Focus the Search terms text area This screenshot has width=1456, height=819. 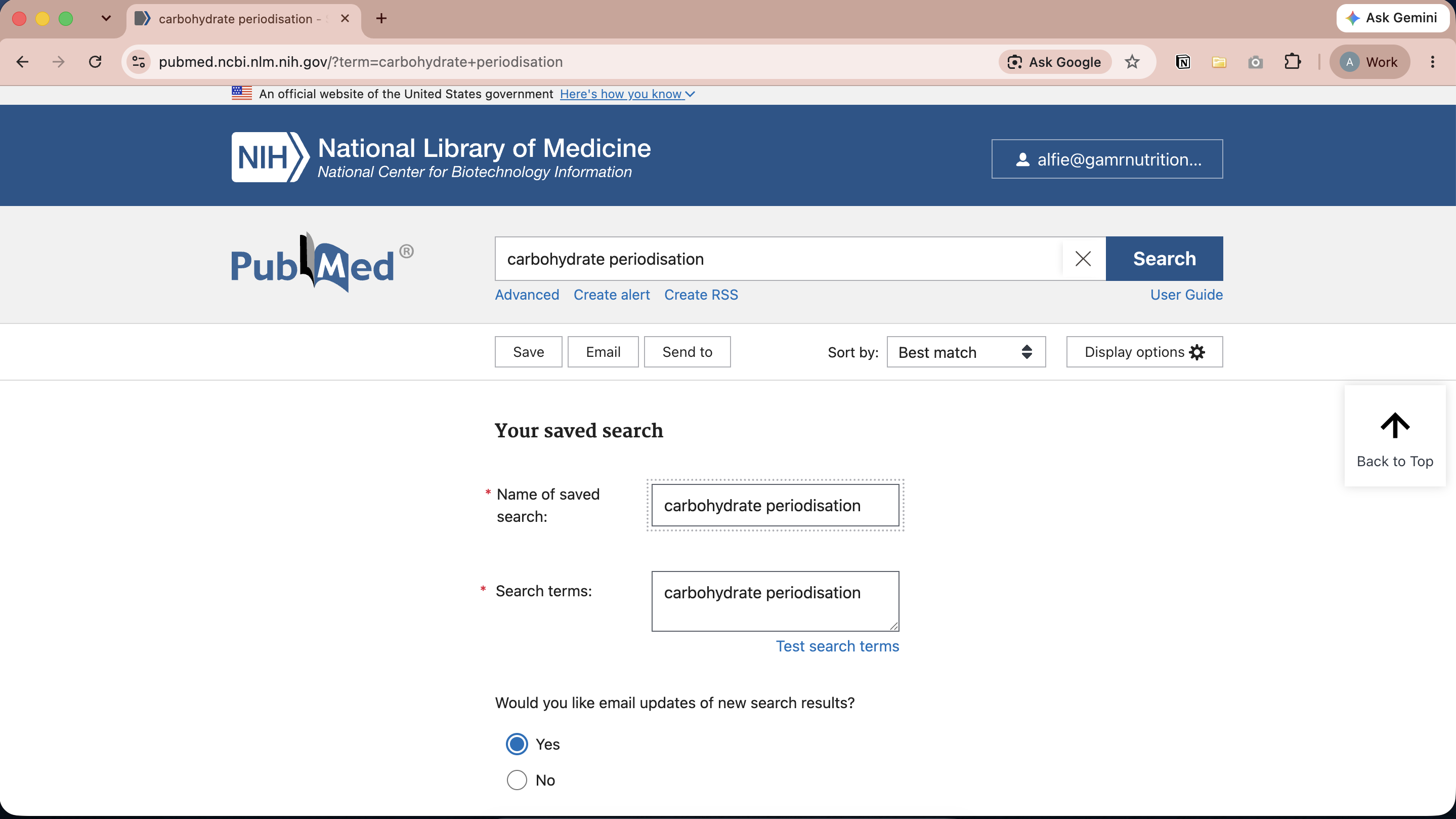[775, 601]
